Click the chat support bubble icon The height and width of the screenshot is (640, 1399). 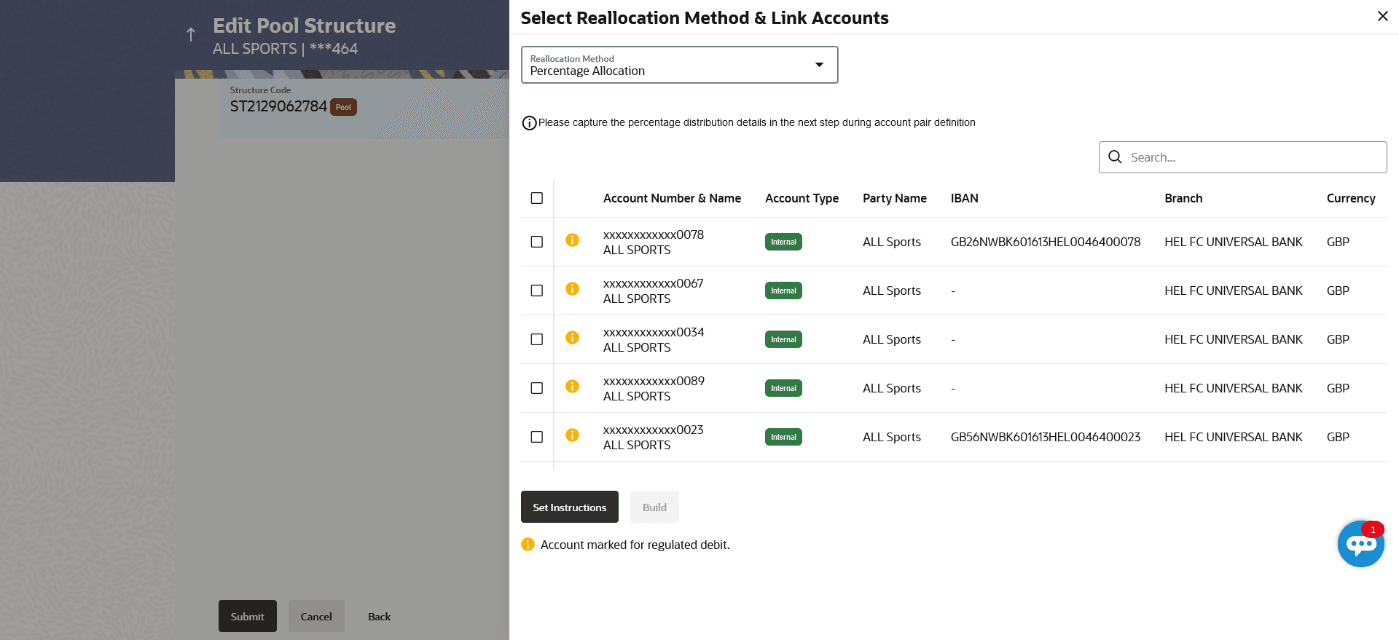[x=1360, y=544]
